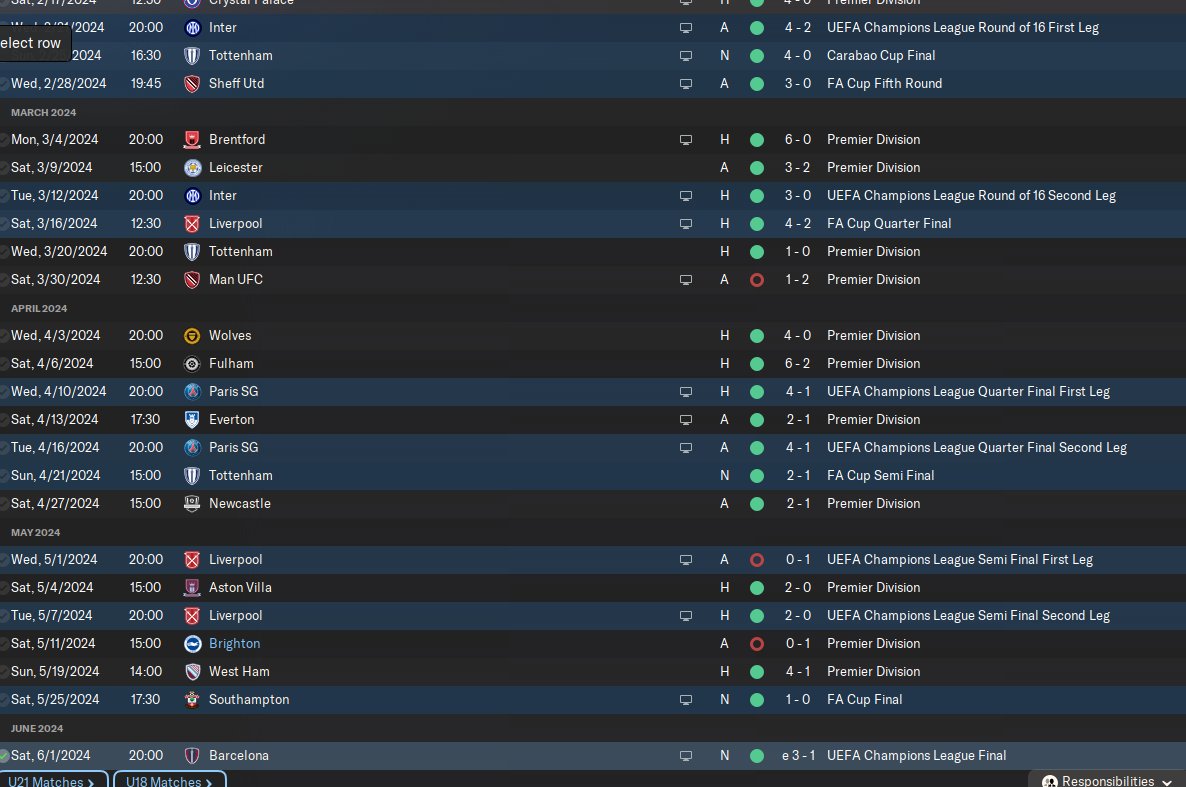Open the Wolves club badge
This screenshot has height=787, width=1186.
tap(192, 335)
